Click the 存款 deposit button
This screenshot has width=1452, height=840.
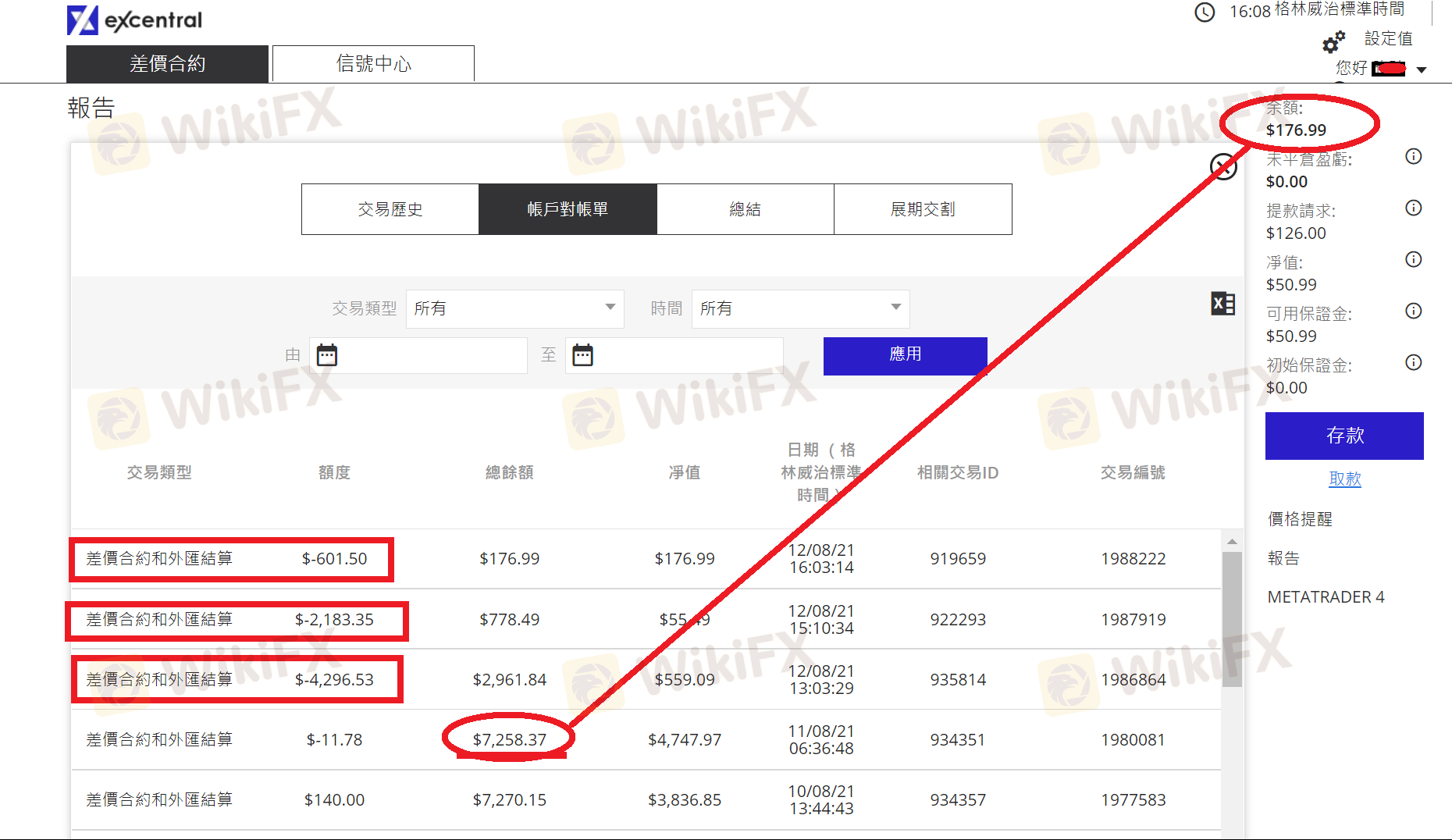pyautogui.click(x=1344, y=436)
